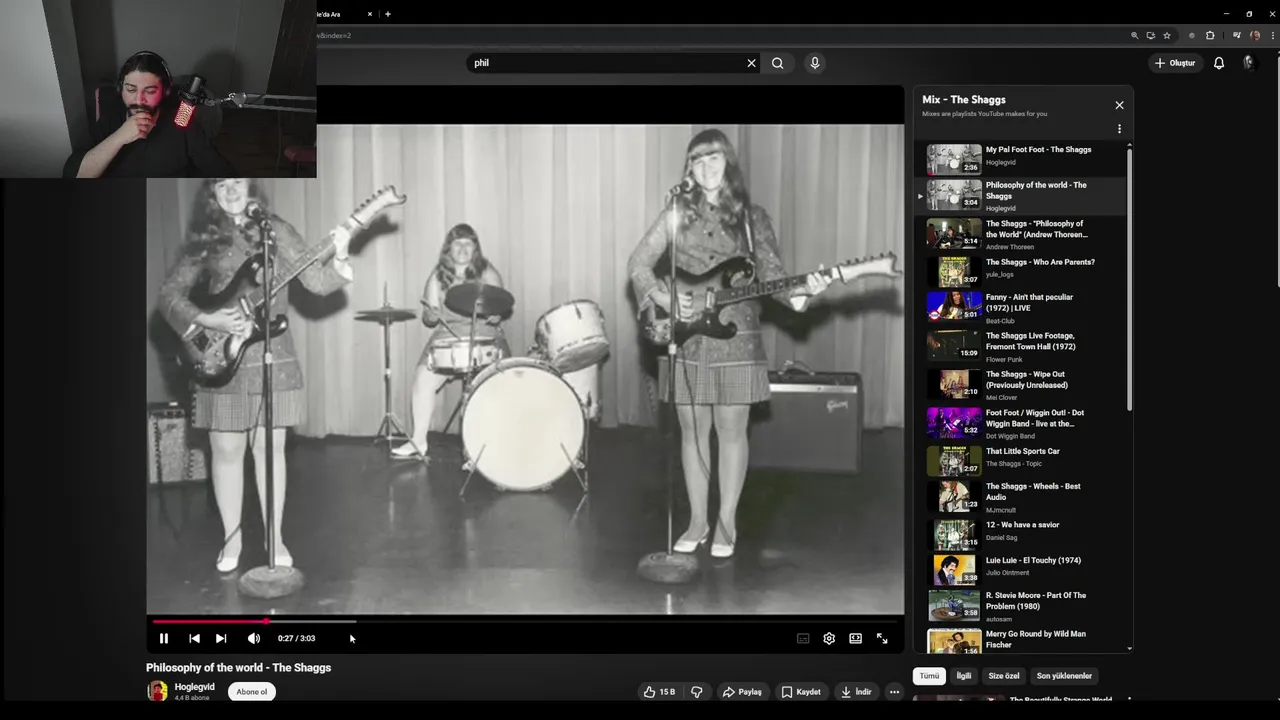Click the mix playlist scrollbar
This screenshot has height=720, width=1280.
pos(1130,278)
